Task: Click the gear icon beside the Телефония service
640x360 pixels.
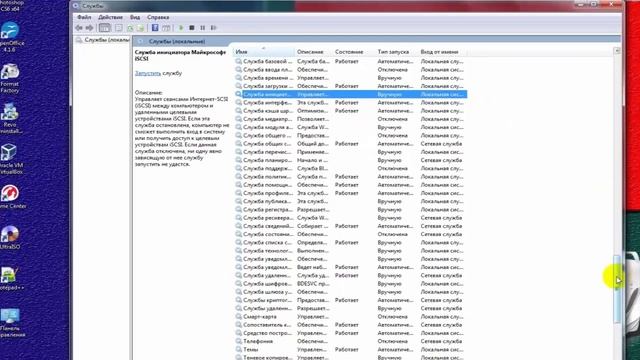Action: [x=239, y=341]
